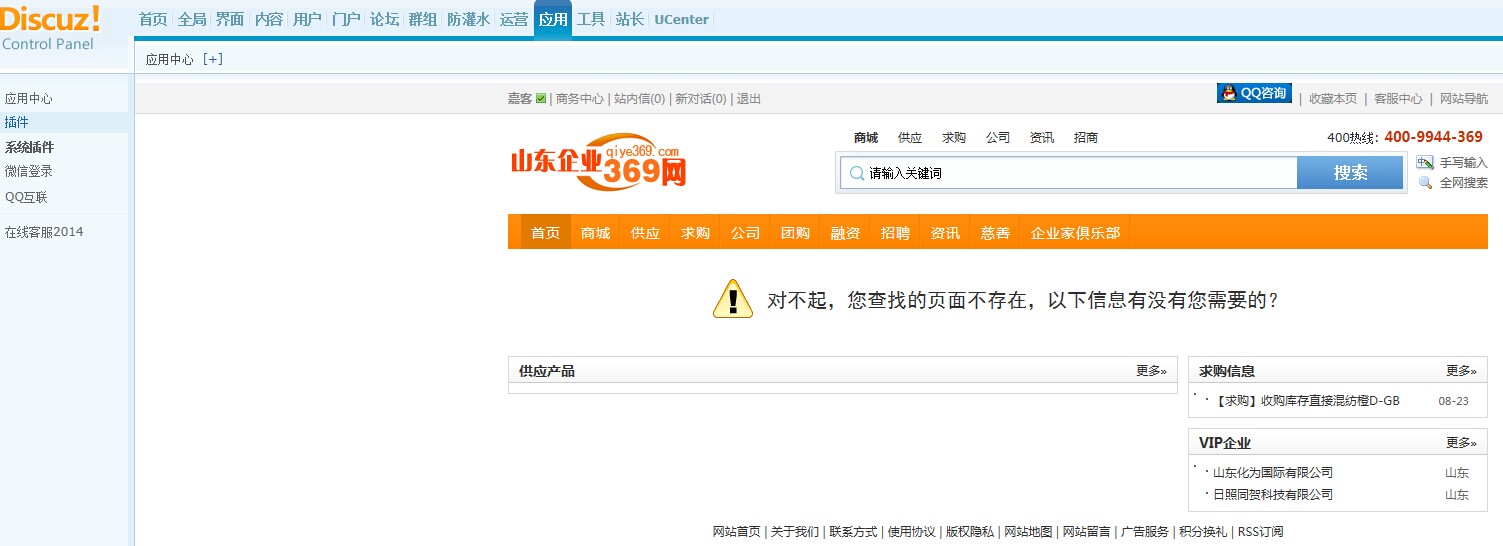
Task: Open 站内信(0) messages link
Action: pyautogui.click(x=640, y=98)
